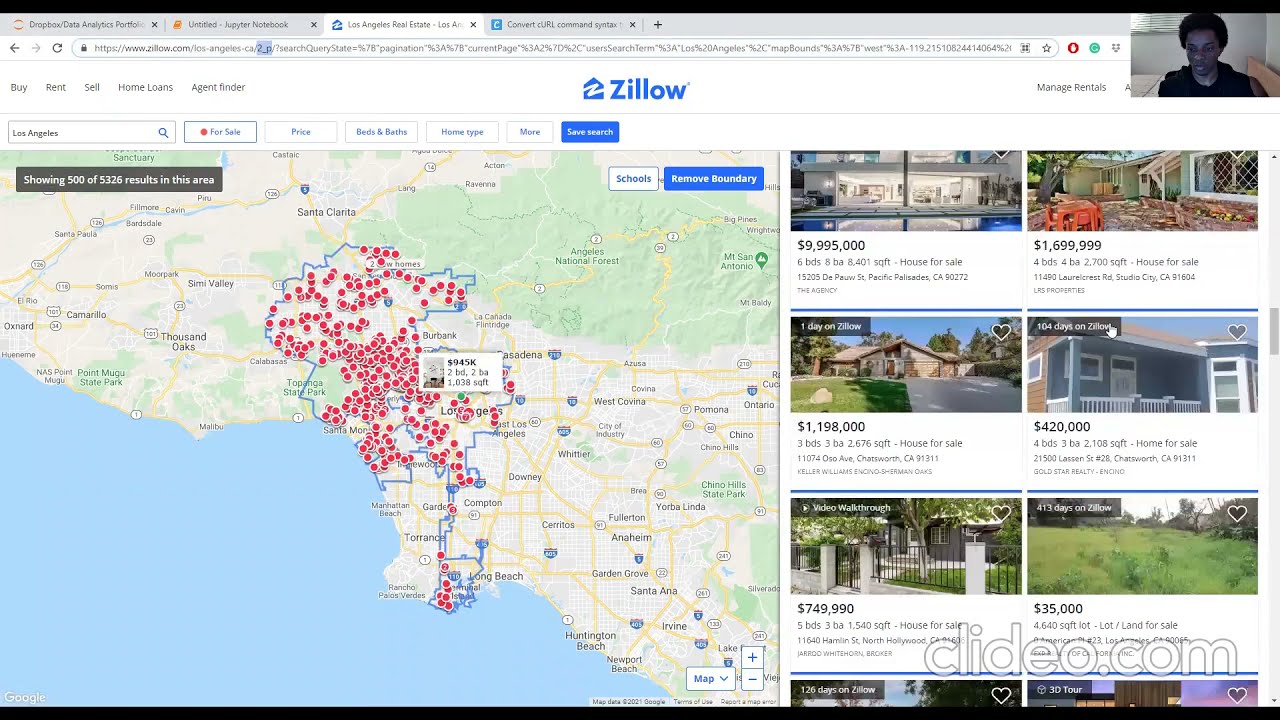Heart the 126 days on Zillow listing
This screenshot has height=720, width=1280.
pyautogui.click(x=1001, y=695)
